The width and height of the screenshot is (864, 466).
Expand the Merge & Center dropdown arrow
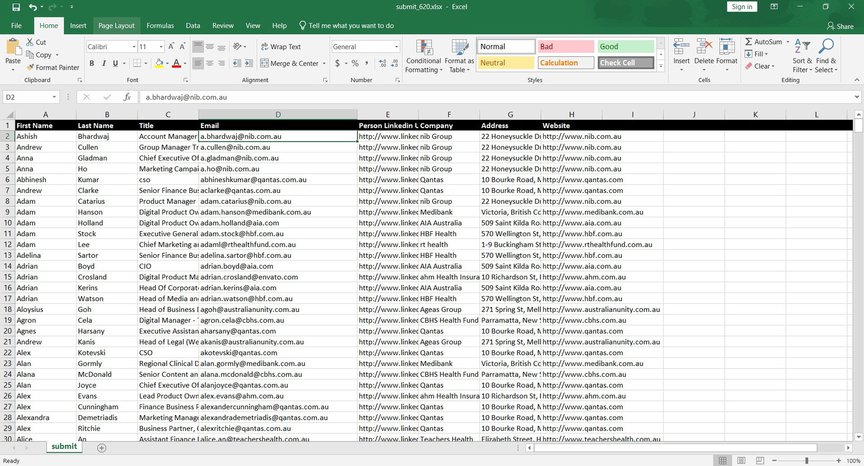click(323, 63)
